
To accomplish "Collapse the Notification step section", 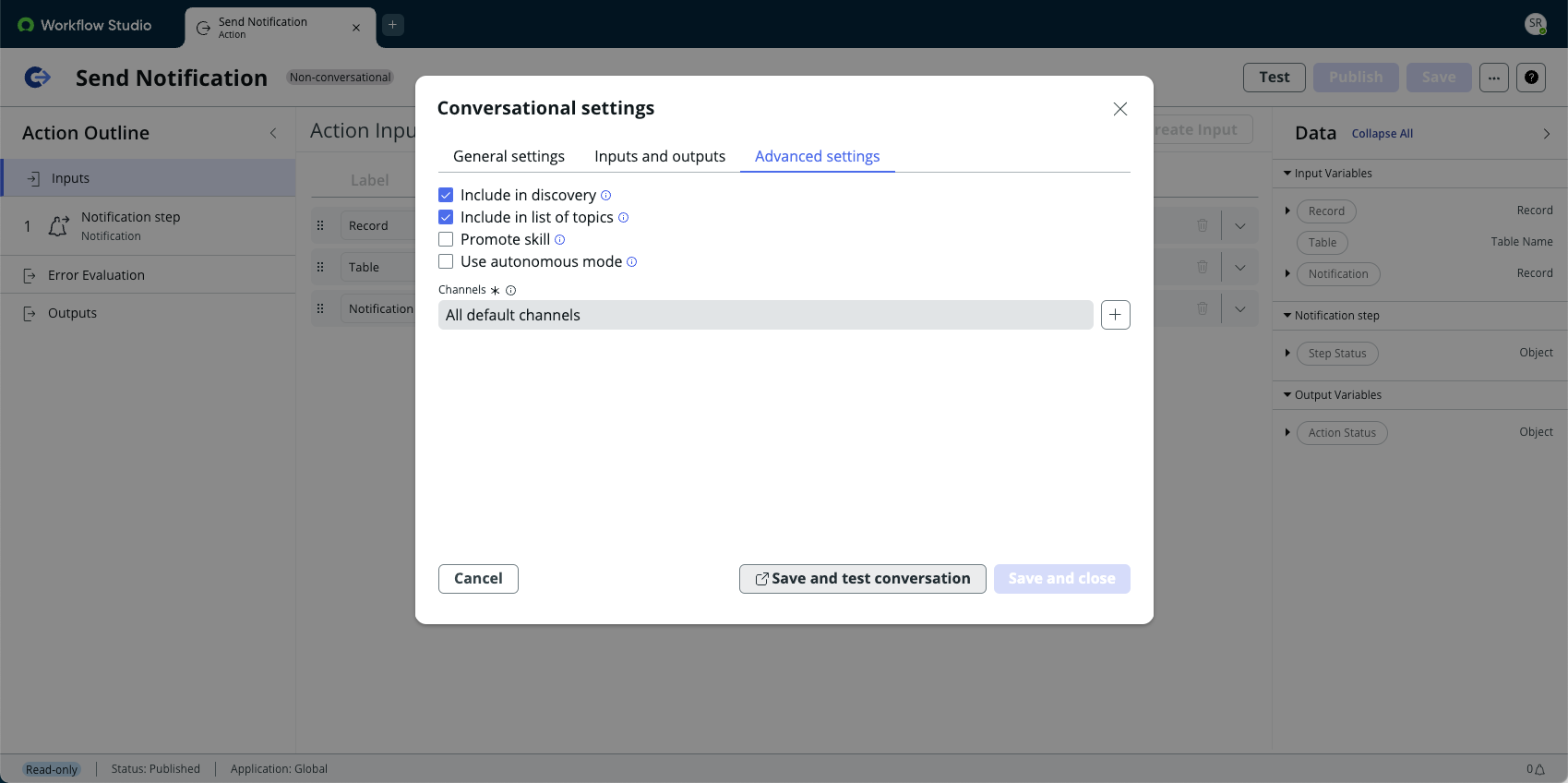I will (1287, 316).
